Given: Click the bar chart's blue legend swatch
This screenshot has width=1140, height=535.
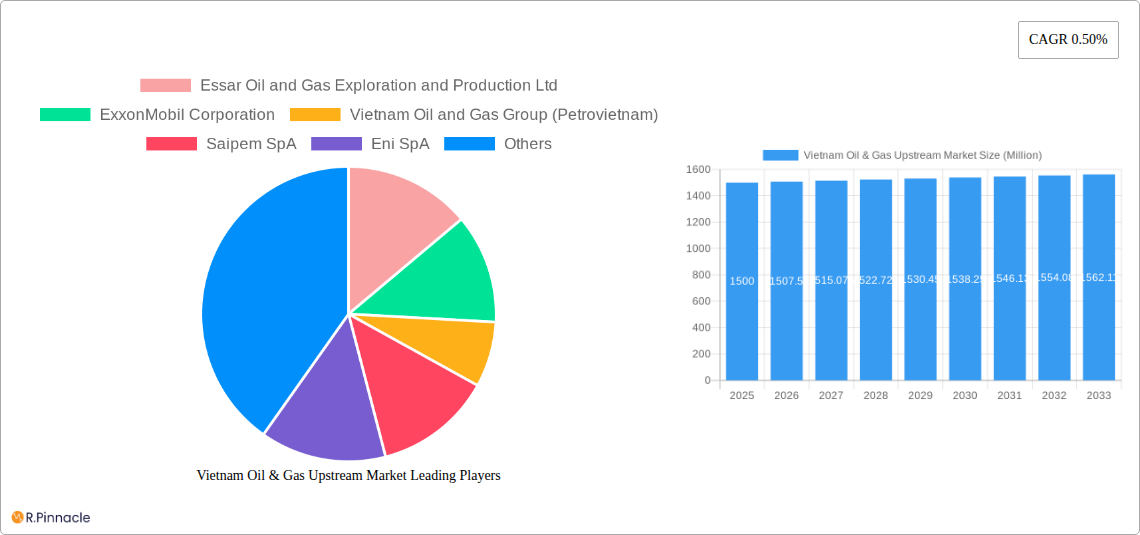Looking at the screenshot, I should (780, 155).
